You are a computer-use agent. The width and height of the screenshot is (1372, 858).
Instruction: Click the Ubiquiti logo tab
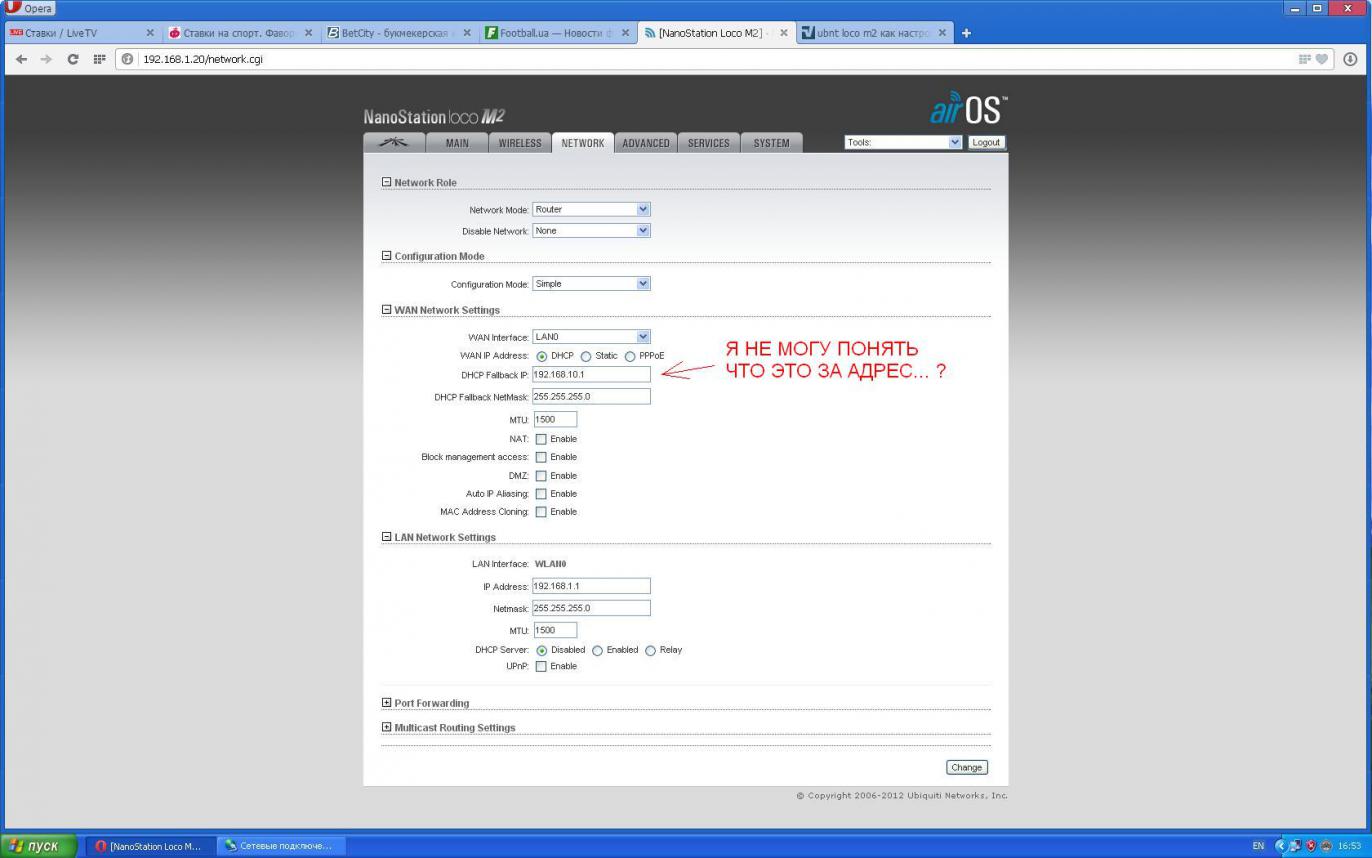coord(394,143)
